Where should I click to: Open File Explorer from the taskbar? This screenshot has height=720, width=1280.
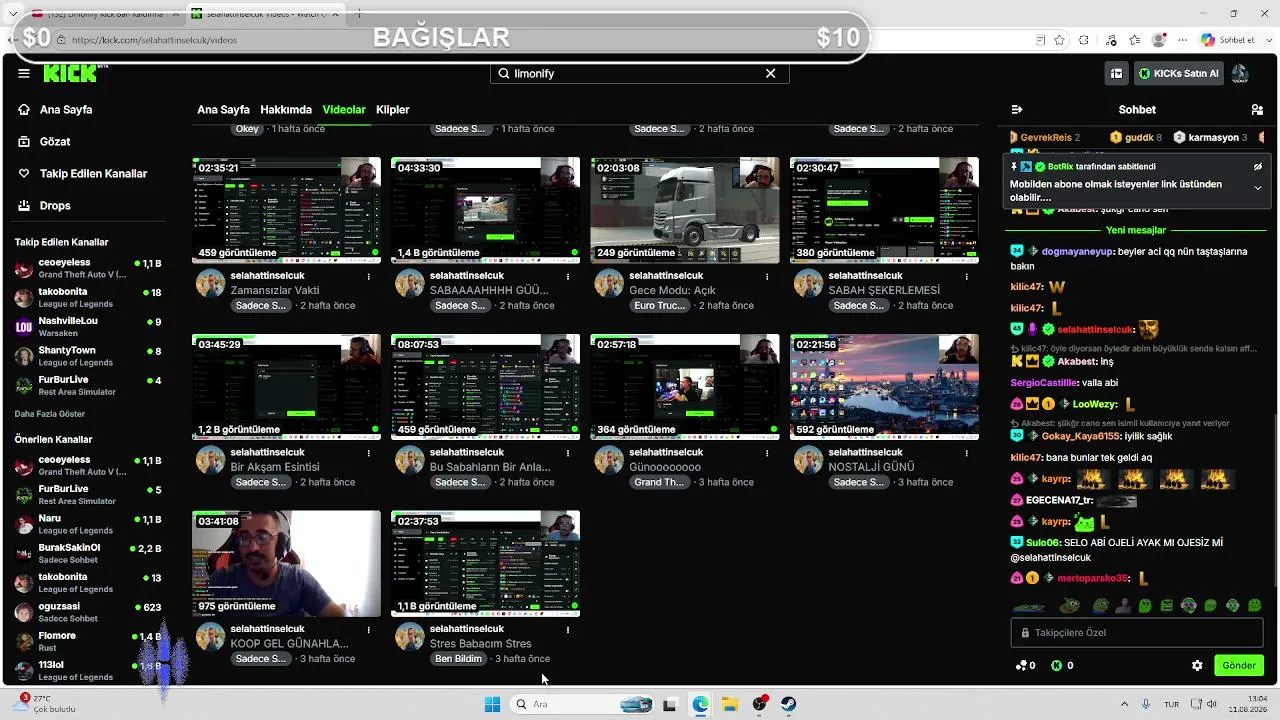tap(730, 704)
